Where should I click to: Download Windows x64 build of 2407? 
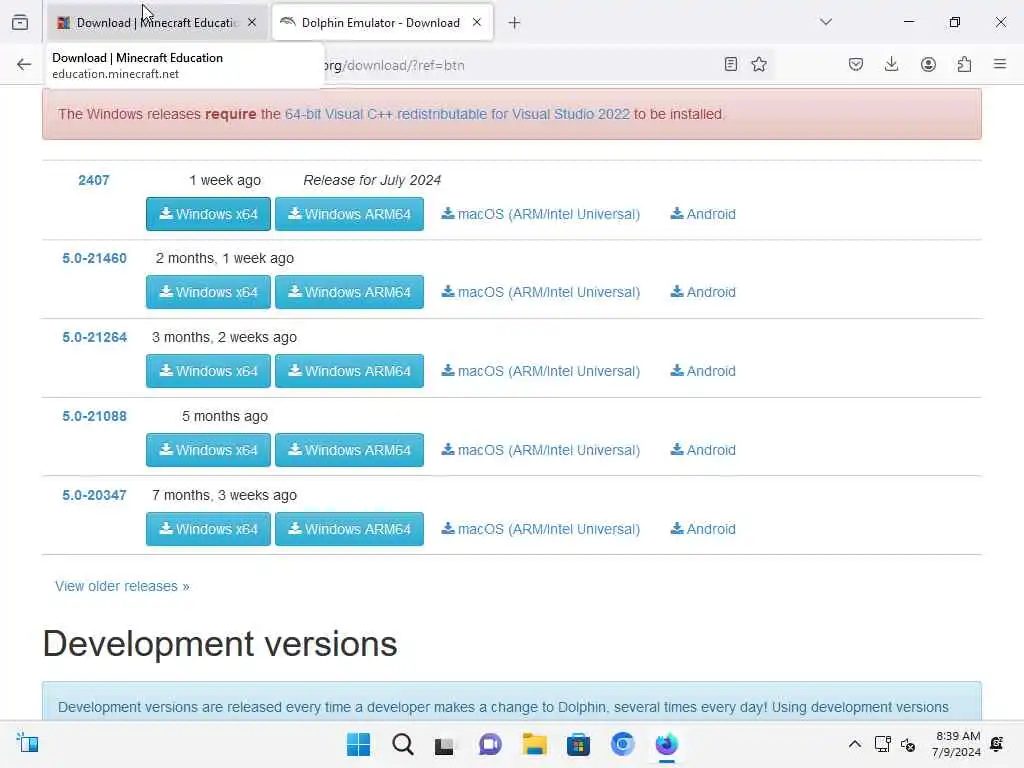[x=208, y=214]
